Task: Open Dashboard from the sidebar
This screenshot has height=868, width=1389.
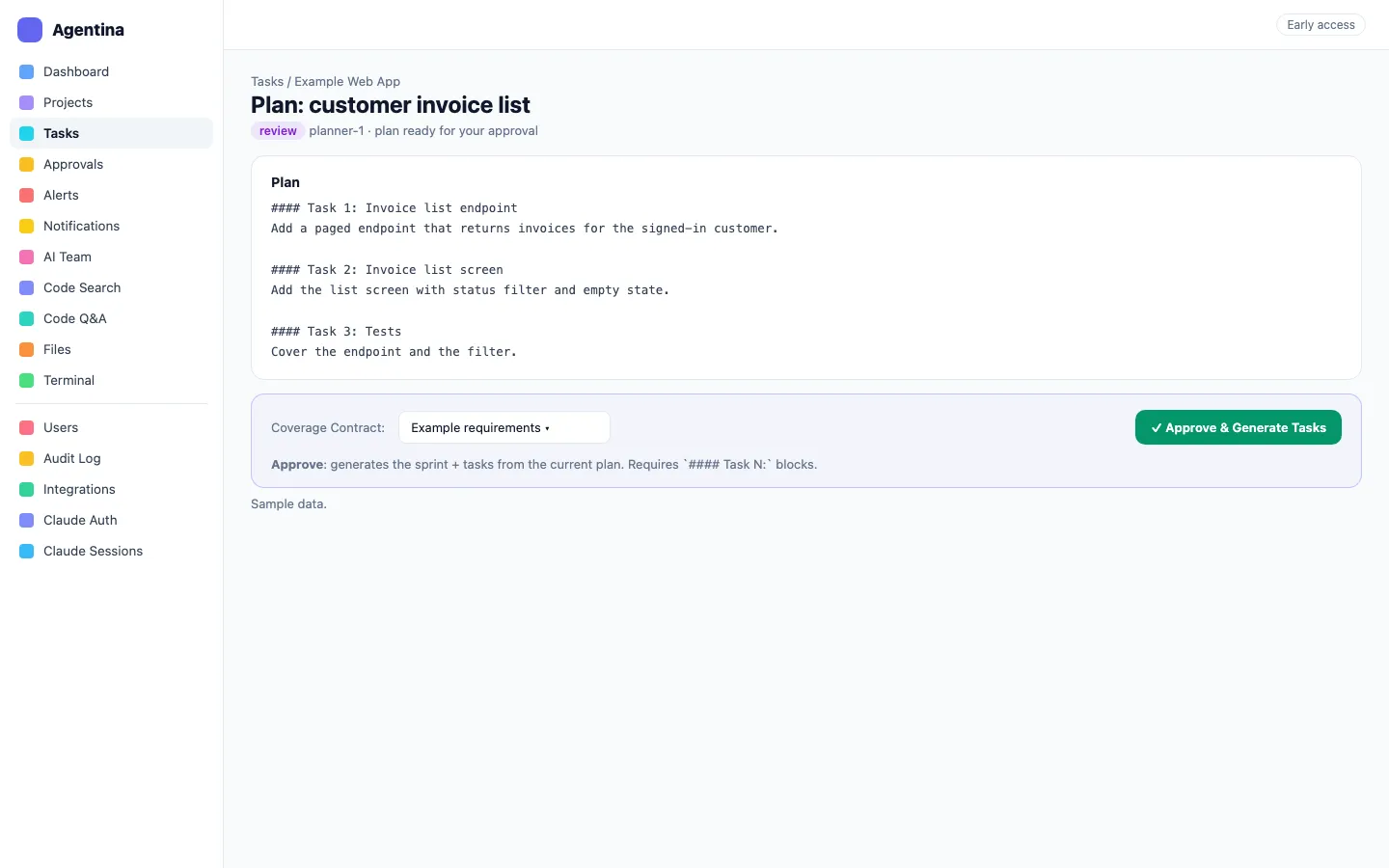Action: (x=111, y=71)
